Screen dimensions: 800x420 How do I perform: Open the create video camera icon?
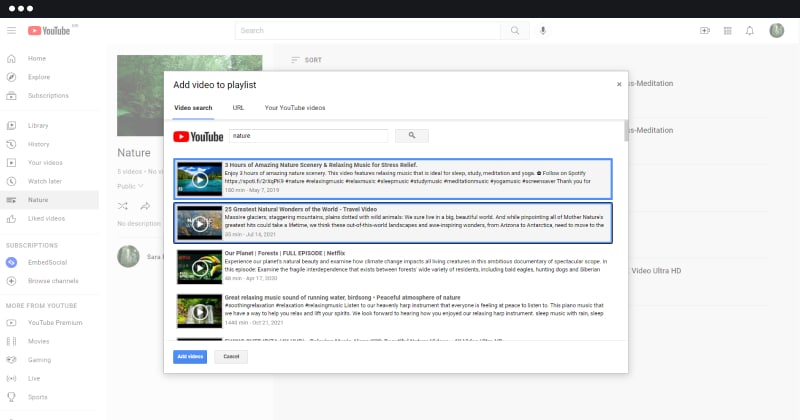pyautogui.click(x=705, y=31)
